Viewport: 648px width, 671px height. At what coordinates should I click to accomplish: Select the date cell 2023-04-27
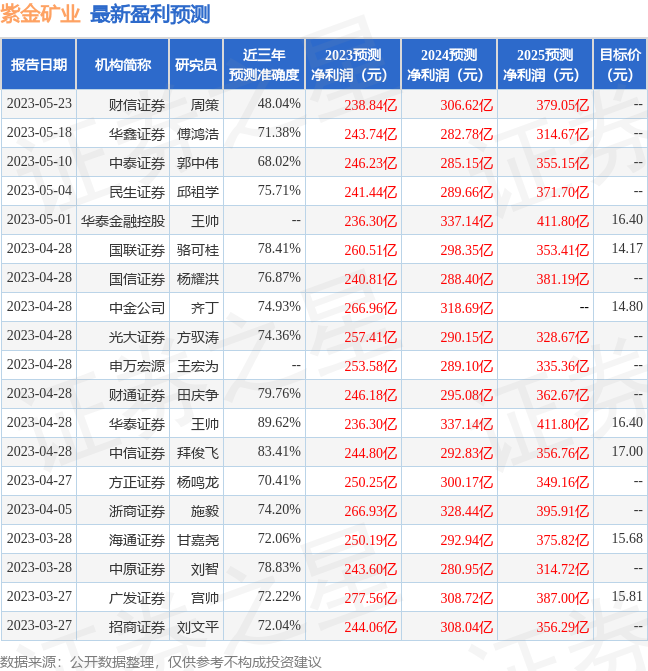[39, 481]
